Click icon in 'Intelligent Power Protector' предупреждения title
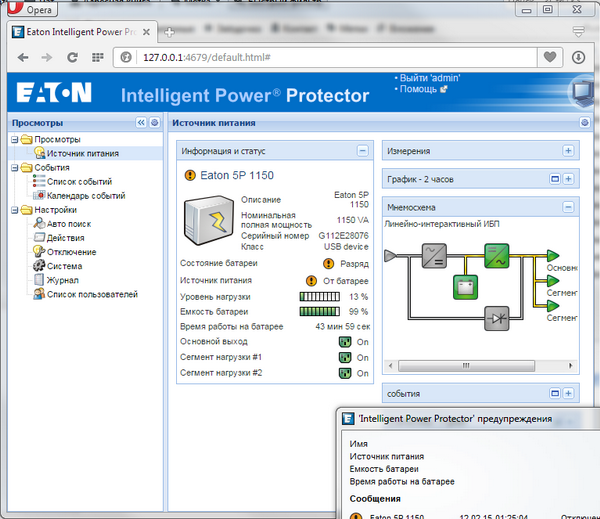600x519 pixels. tap(348, 418)
